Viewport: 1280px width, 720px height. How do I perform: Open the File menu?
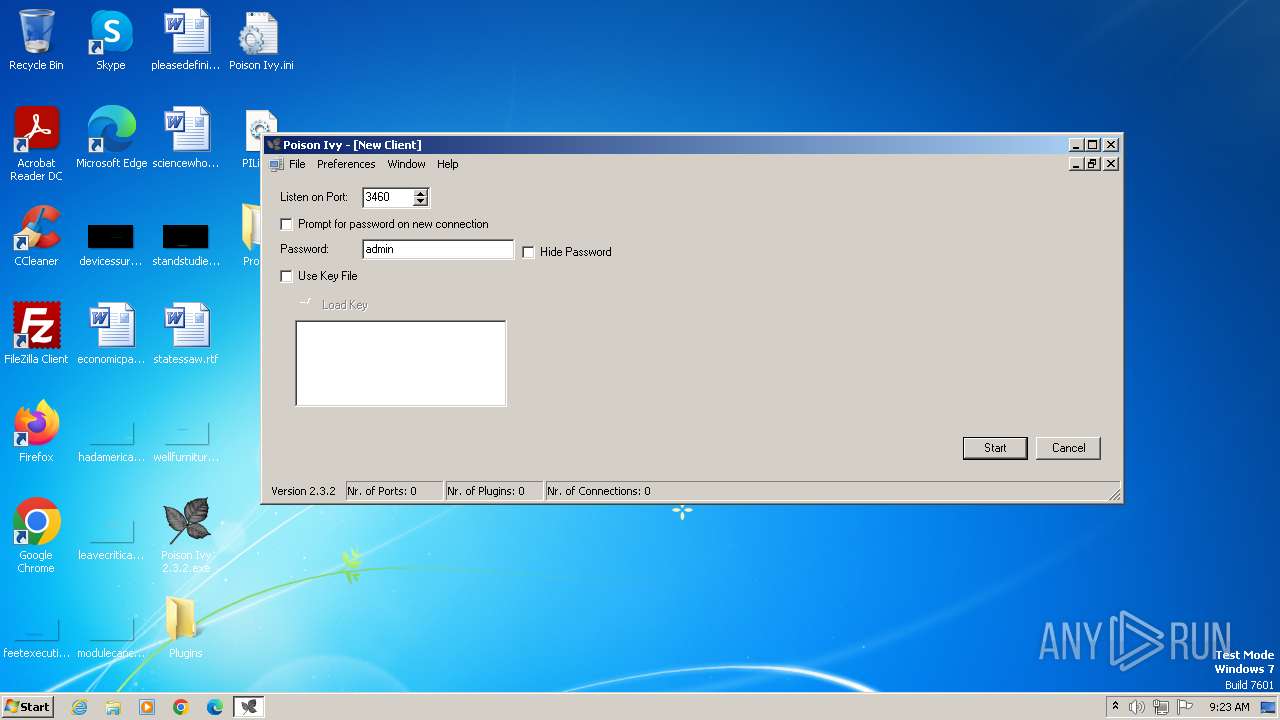pyautogui.click(x=297, y=164)
